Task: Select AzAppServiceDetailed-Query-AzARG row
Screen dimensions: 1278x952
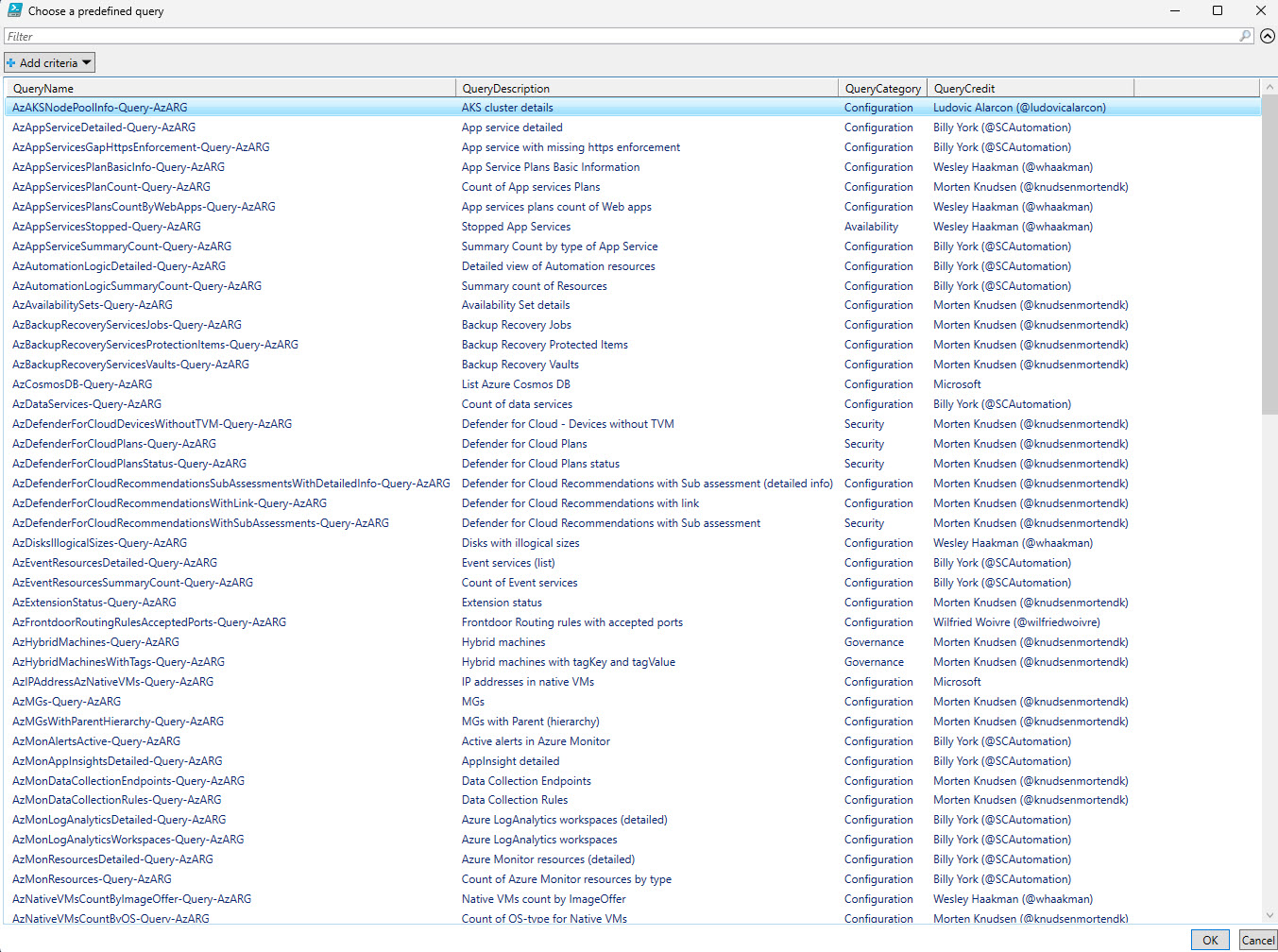Action: (x=633, y=127)
